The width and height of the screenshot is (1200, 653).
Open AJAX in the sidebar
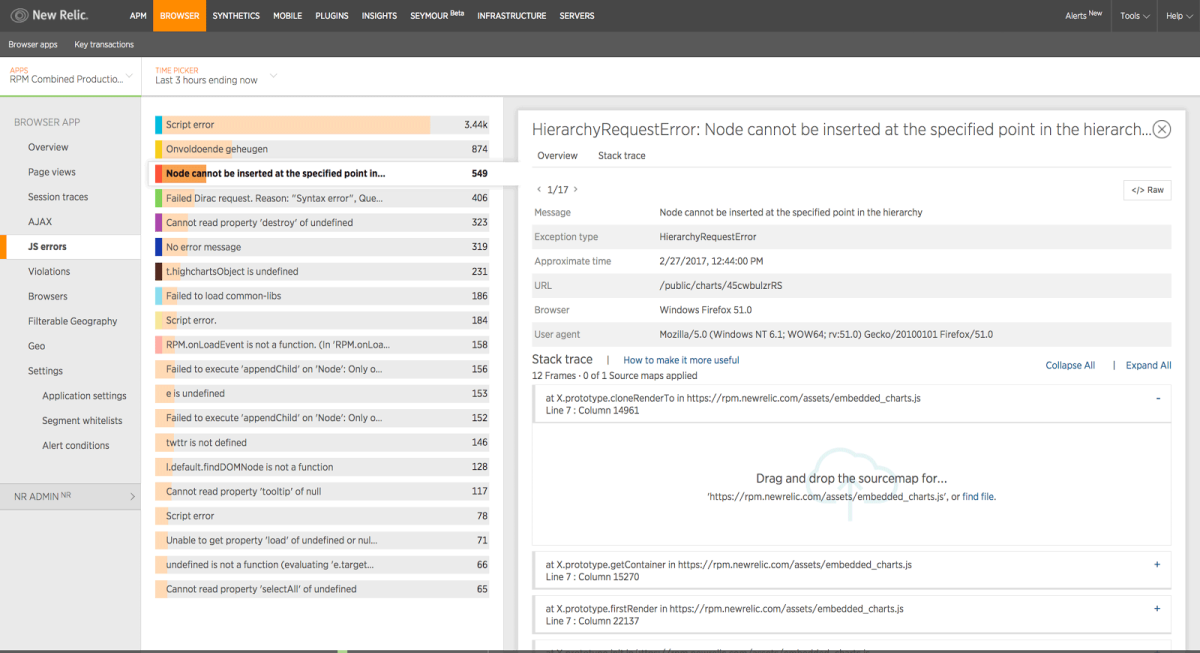[x=40, y=222]
